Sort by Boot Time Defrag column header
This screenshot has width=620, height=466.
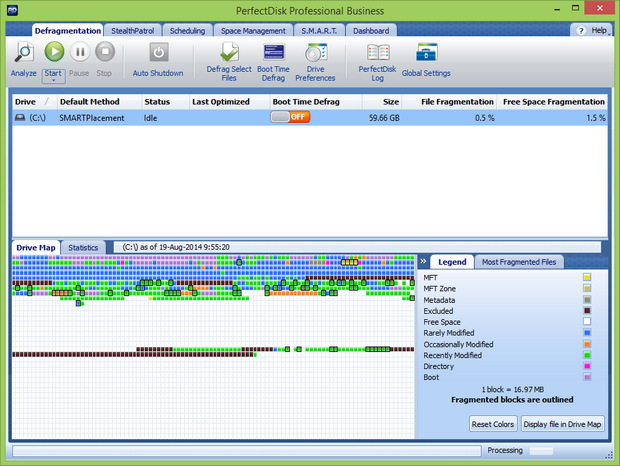tap(316, 102)
